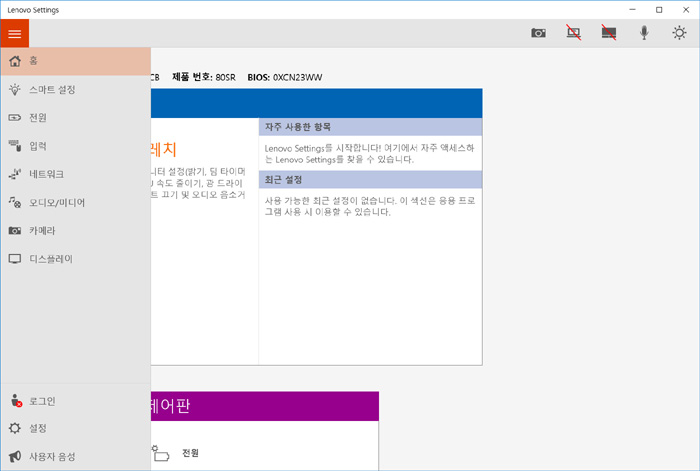Click the gear settings icon in sidebar
700x471 pixels.
tap(15, 428)
